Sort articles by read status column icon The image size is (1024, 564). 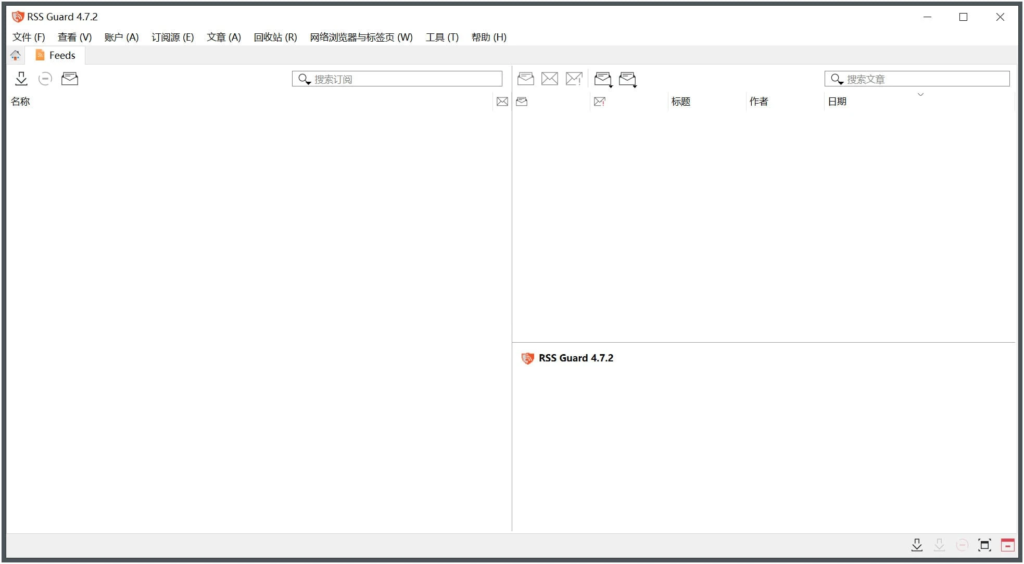point(522,101)
